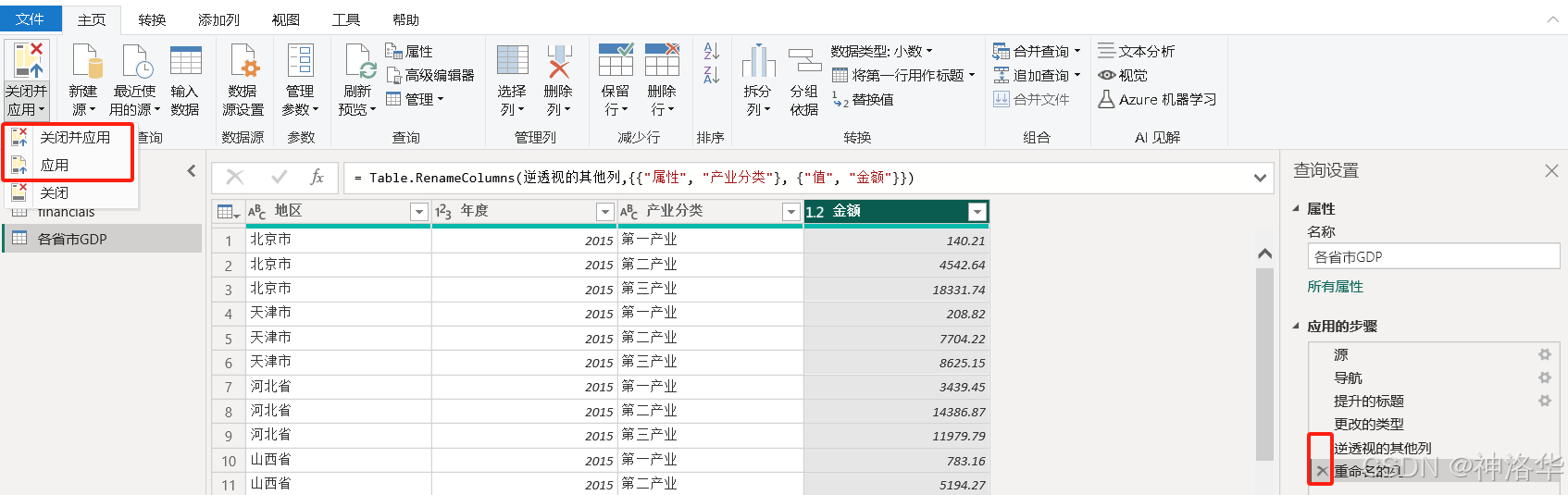1568x495 pixels.
Task: Cancel formula edit with X button
Action: [235, 177]
